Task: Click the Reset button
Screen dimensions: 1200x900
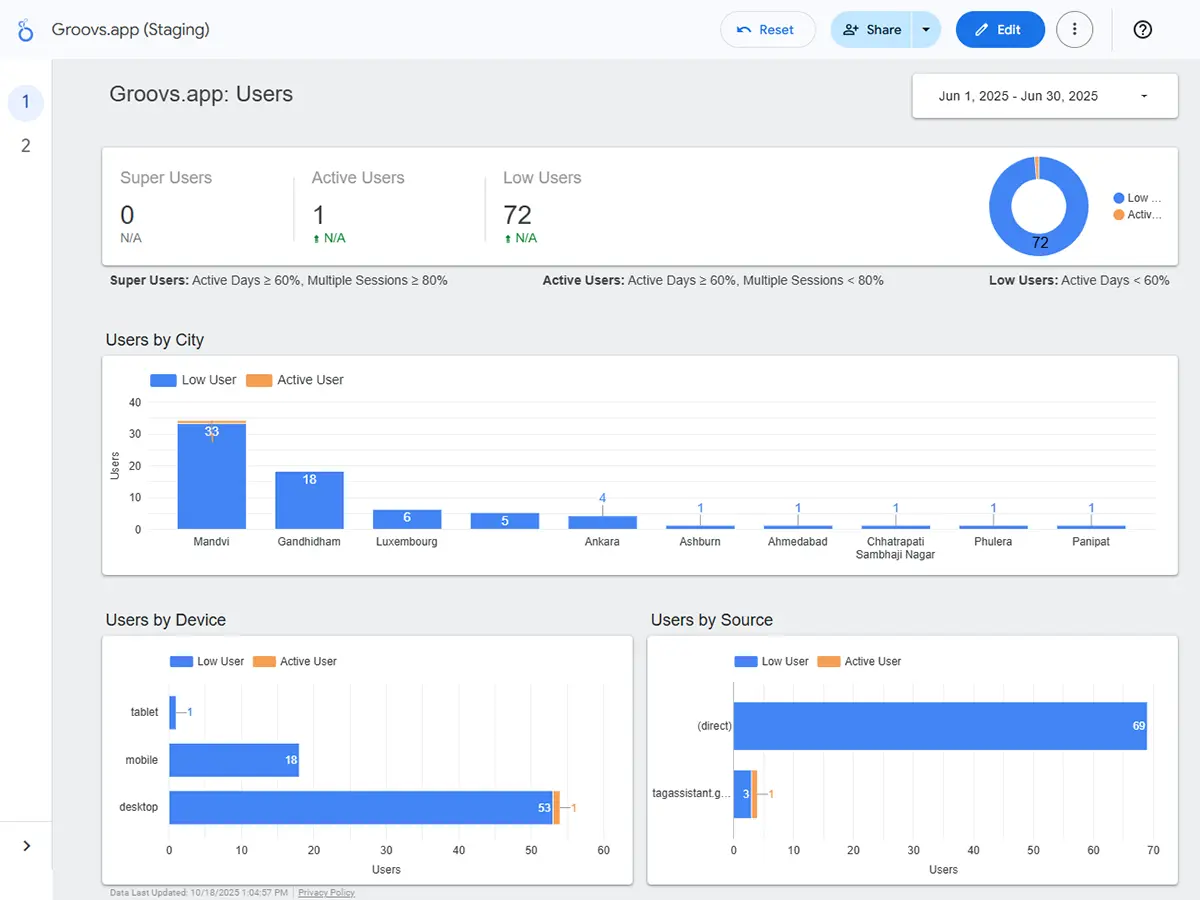Action: pos(767,30)
